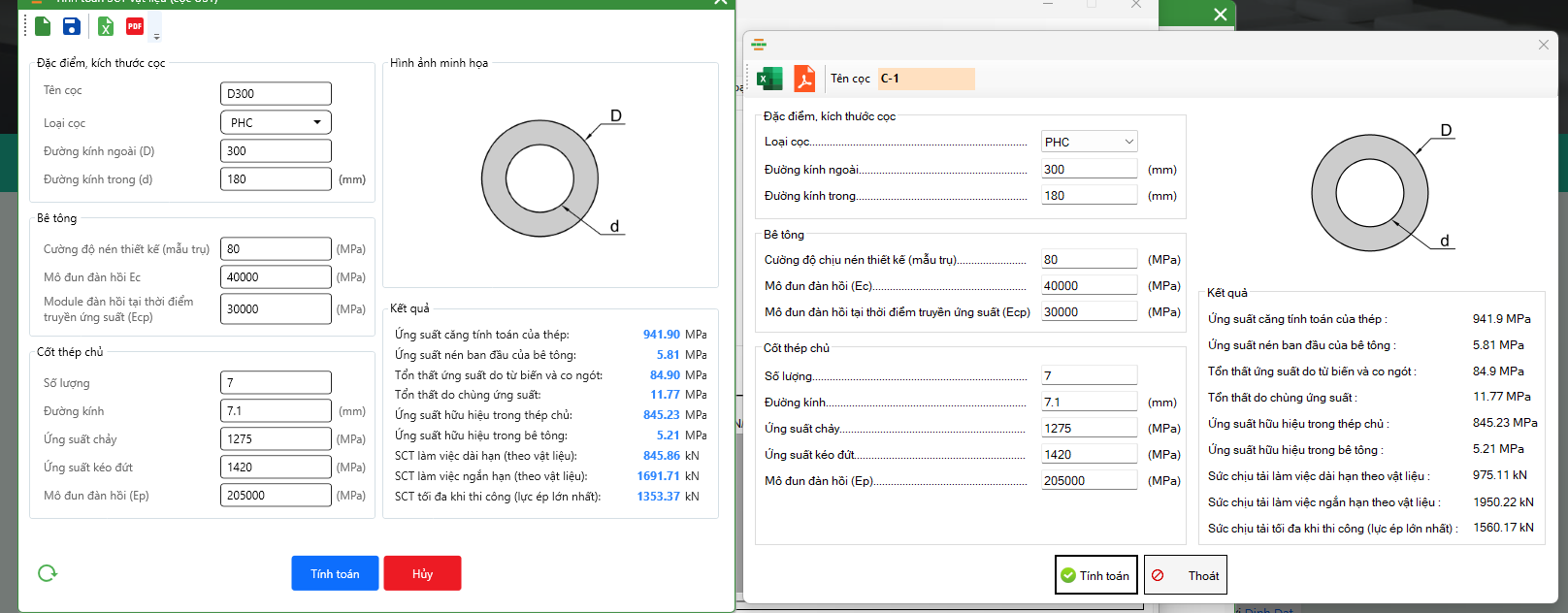Click Cường độ nén thiết kế field left window

[x=276, y=248]
